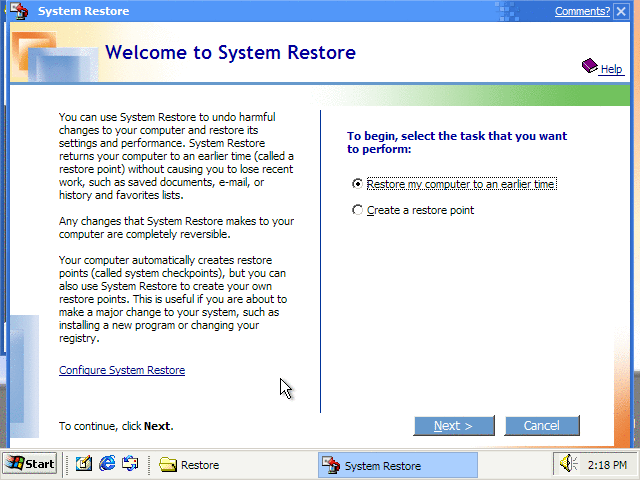Open the Comments? link in title bar
Screen dimensions: 640x480
tap(582, 11)
